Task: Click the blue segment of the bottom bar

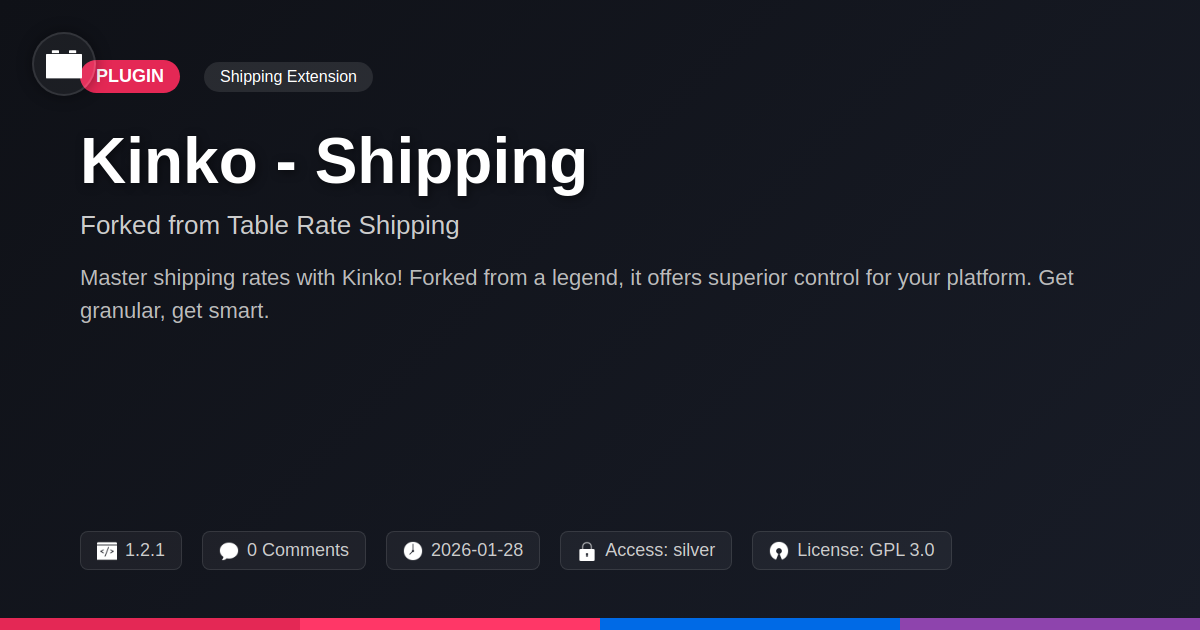Action: tap(750, 623)
